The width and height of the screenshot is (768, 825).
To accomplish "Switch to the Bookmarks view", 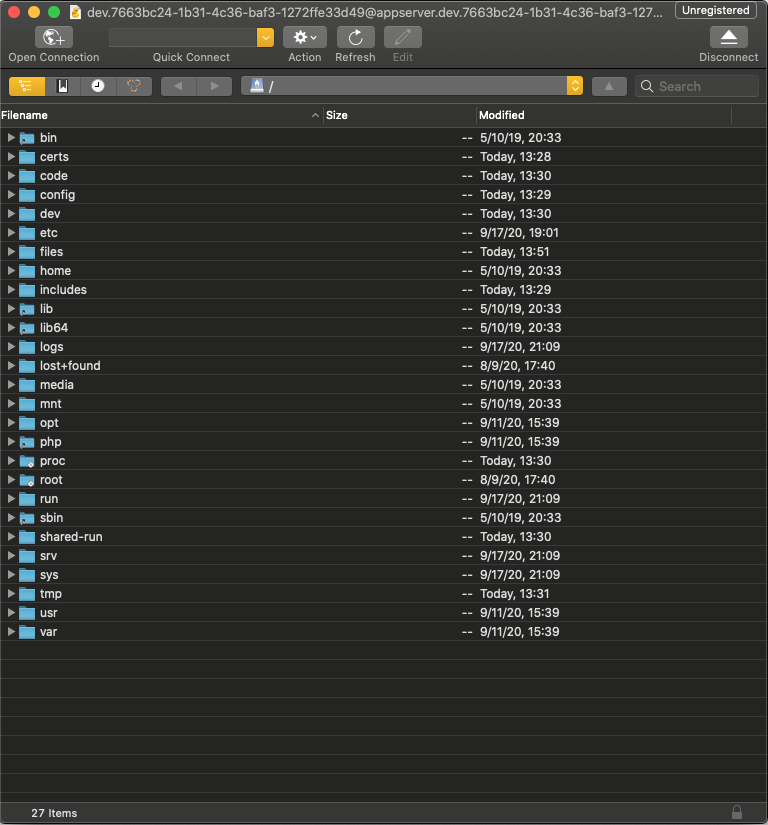I will pyautogui.click(x=63, y=86).
